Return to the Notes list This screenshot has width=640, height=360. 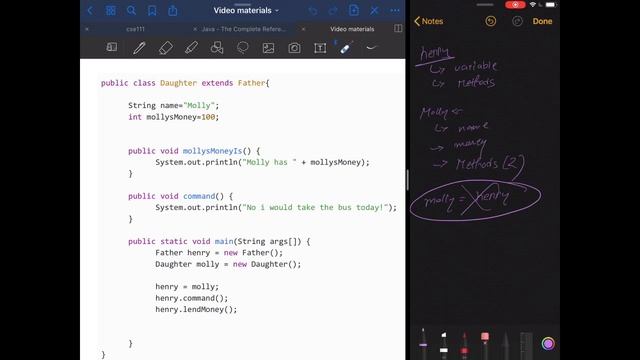pos(429,21)
